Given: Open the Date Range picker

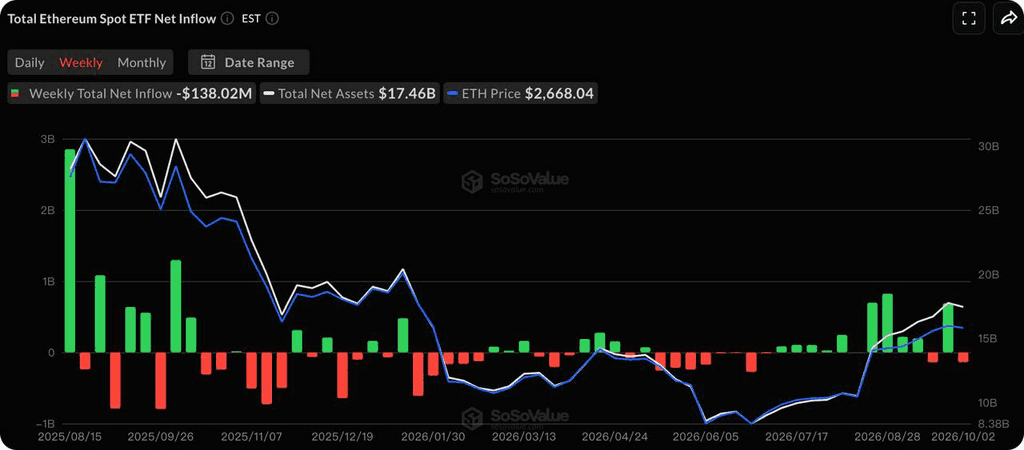Looking at the screenshot, I should [249, 63].
